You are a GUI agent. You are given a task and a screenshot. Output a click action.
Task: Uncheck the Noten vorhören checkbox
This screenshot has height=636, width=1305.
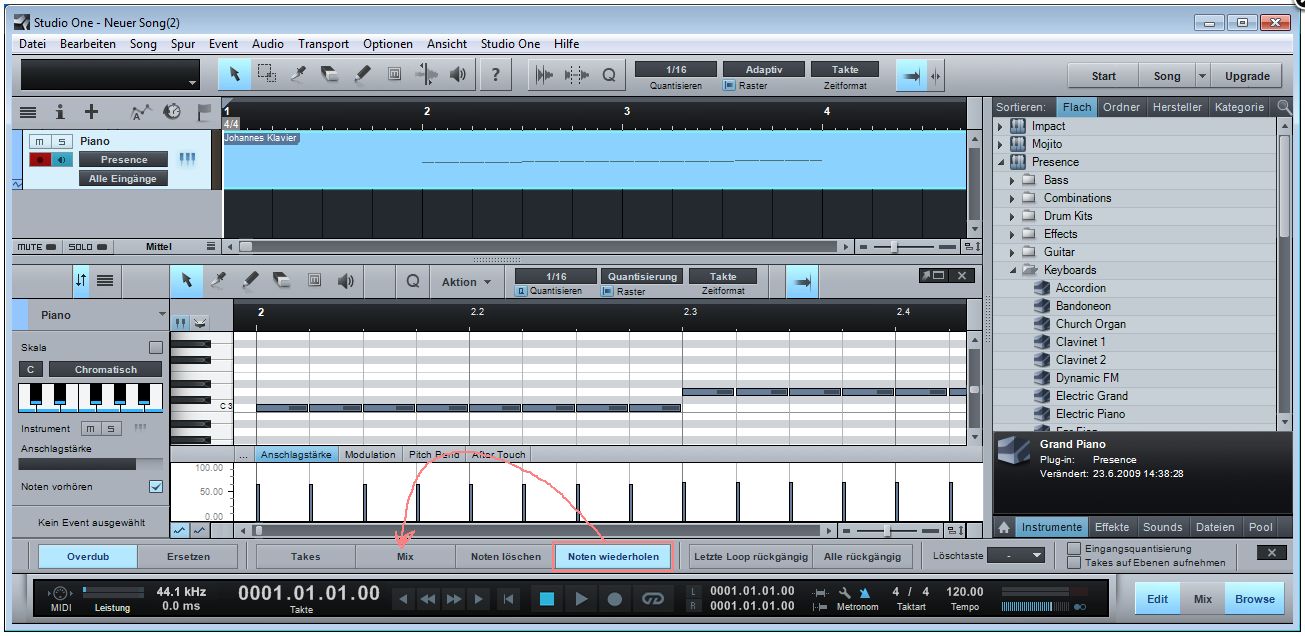[x=155, y=487]
